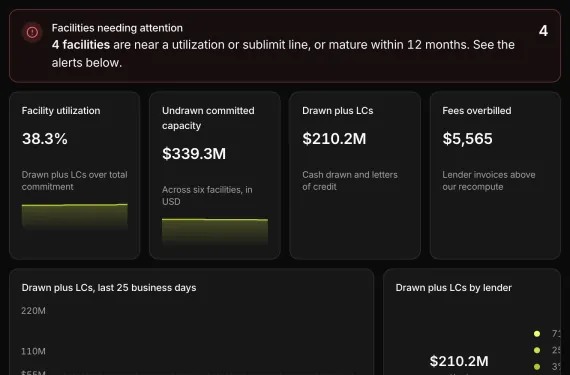The image size is (570, 375).
Task: Click 'Across six facilities, in USD' caption
Action: (207, 195)
